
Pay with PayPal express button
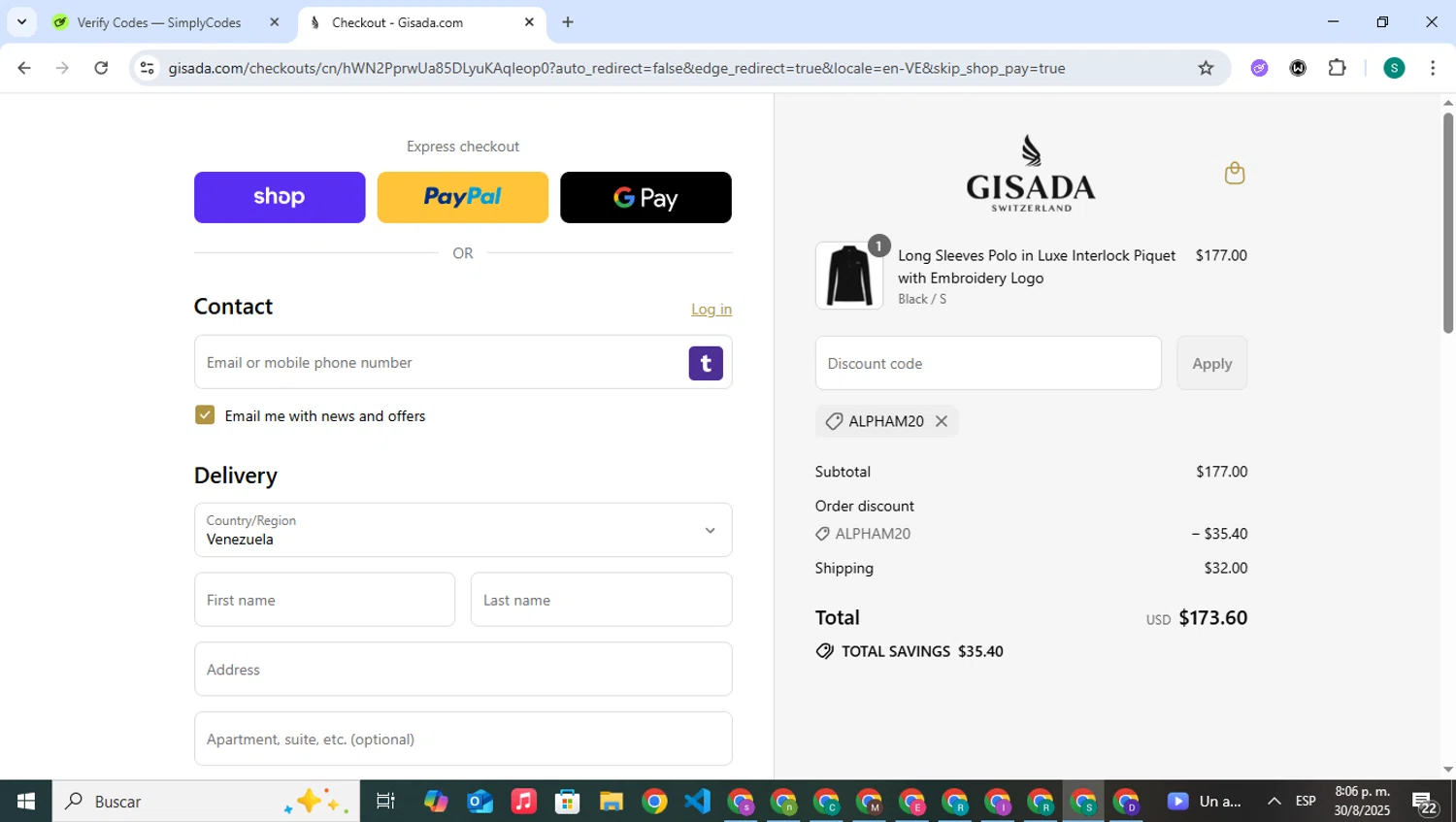(x=463, y=197)
